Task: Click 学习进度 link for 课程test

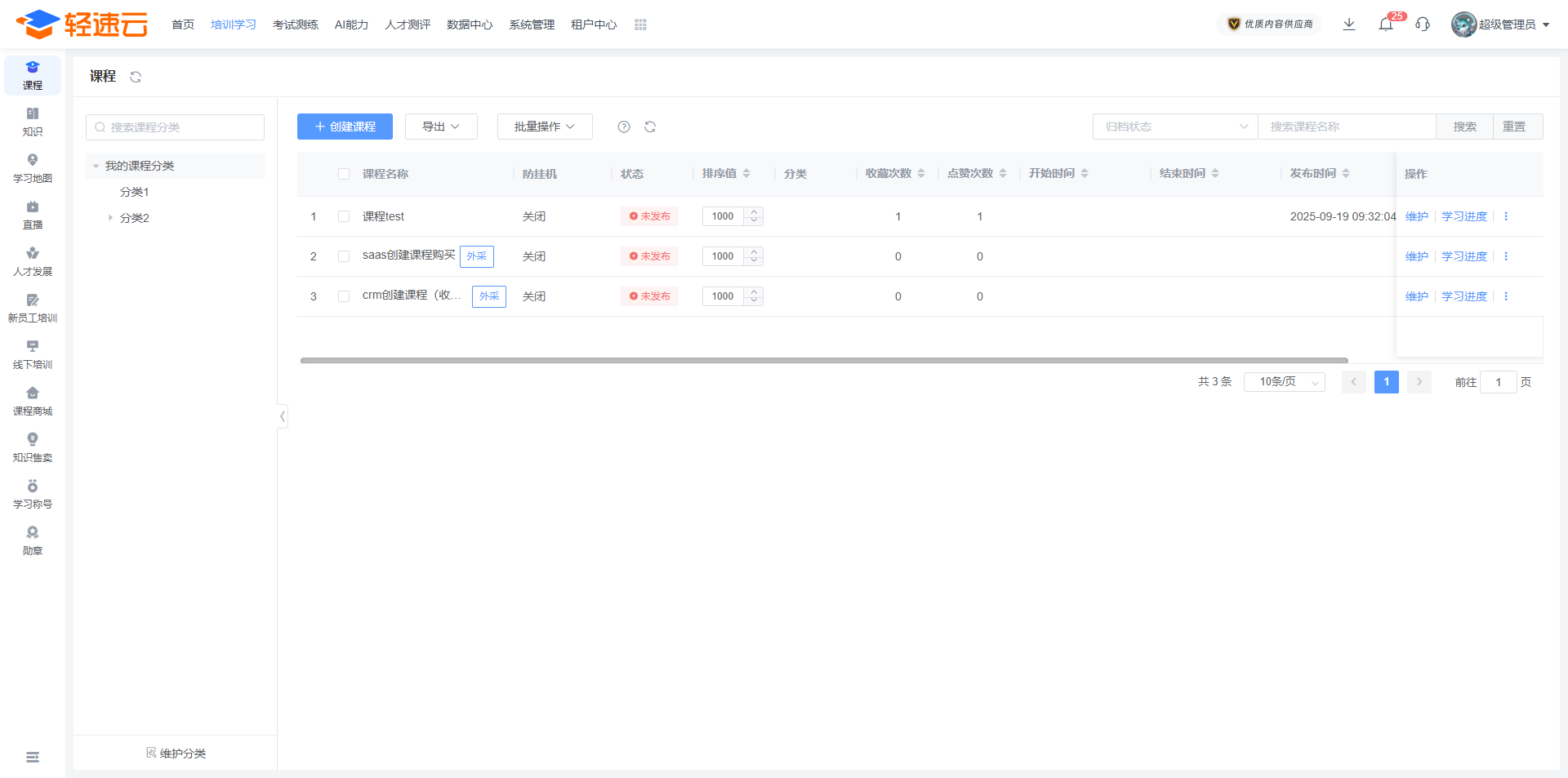Action: click(x=1464, y=216)
